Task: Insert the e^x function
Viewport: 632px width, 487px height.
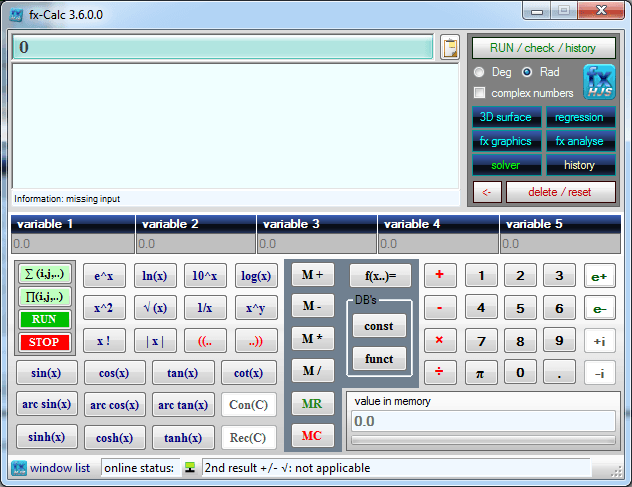Action: [104, 276]
